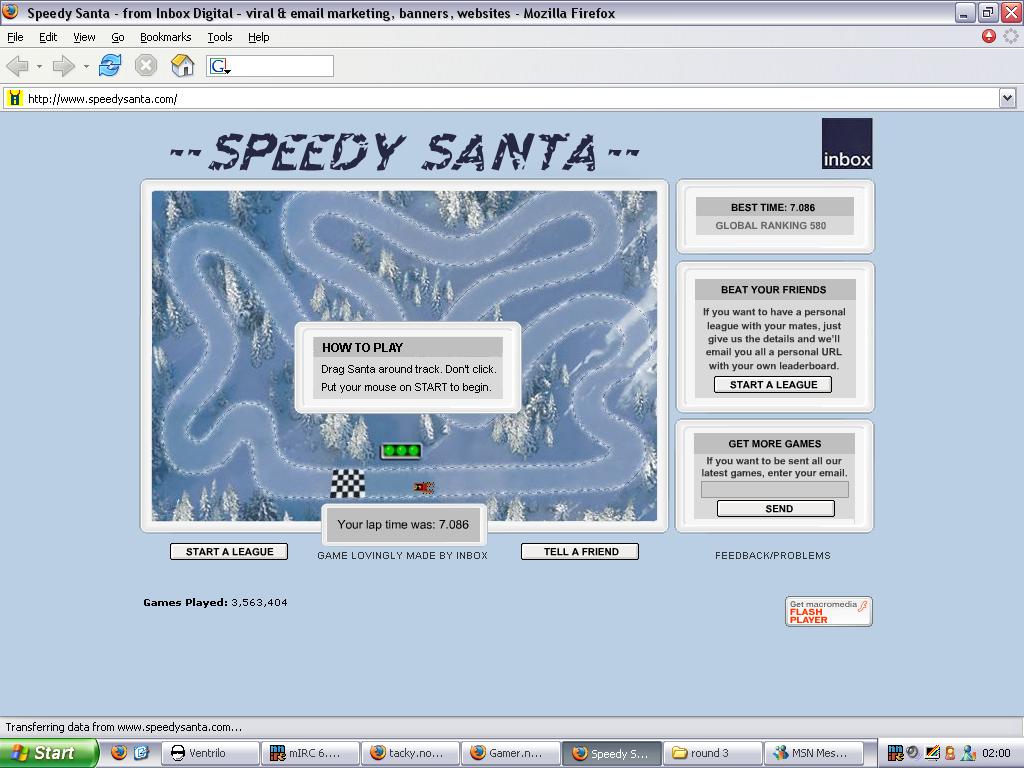
Task: Click the browser Back arrow button
Action: 18,65
